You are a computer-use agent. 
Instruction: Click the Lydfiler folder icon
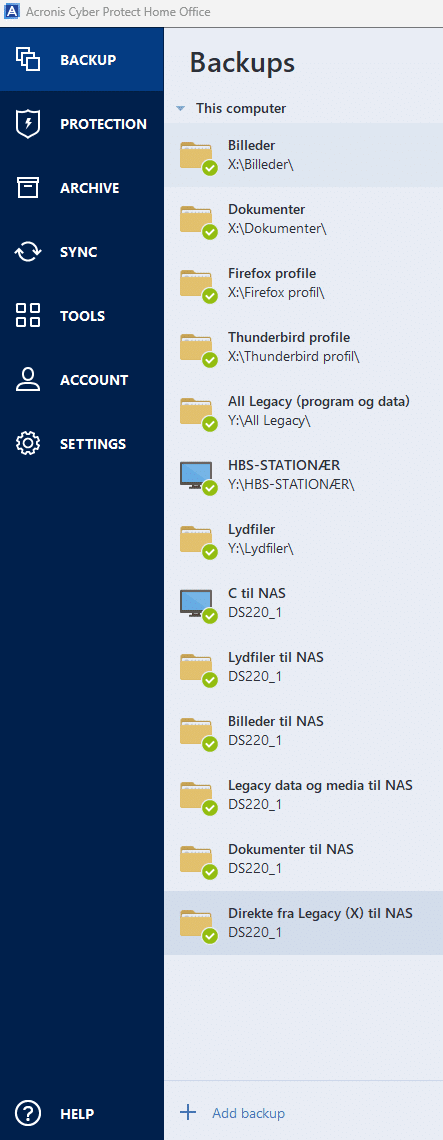(198, 541)
